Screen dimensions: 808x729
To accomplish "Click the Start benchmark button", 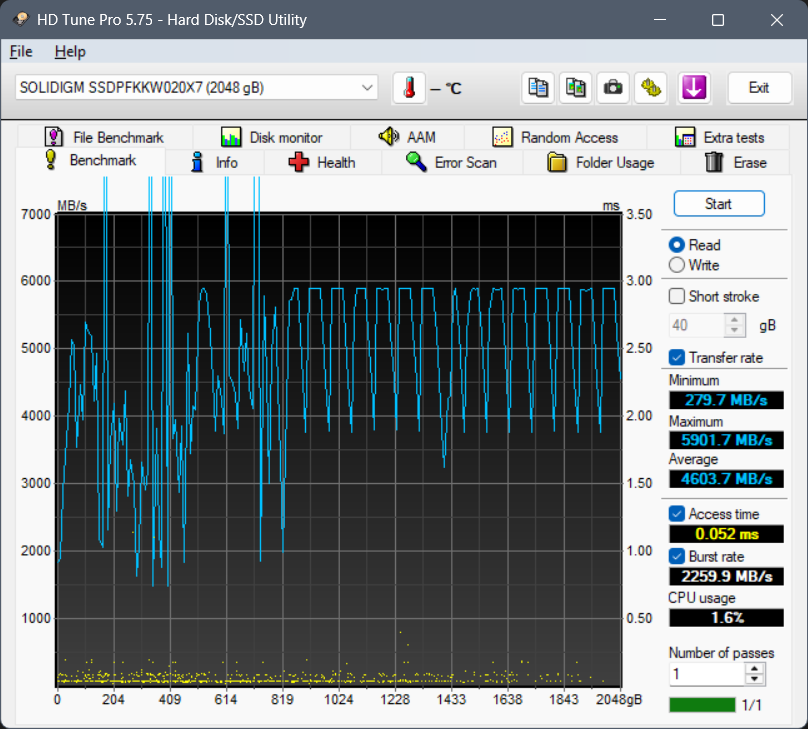I will point(719,204).
